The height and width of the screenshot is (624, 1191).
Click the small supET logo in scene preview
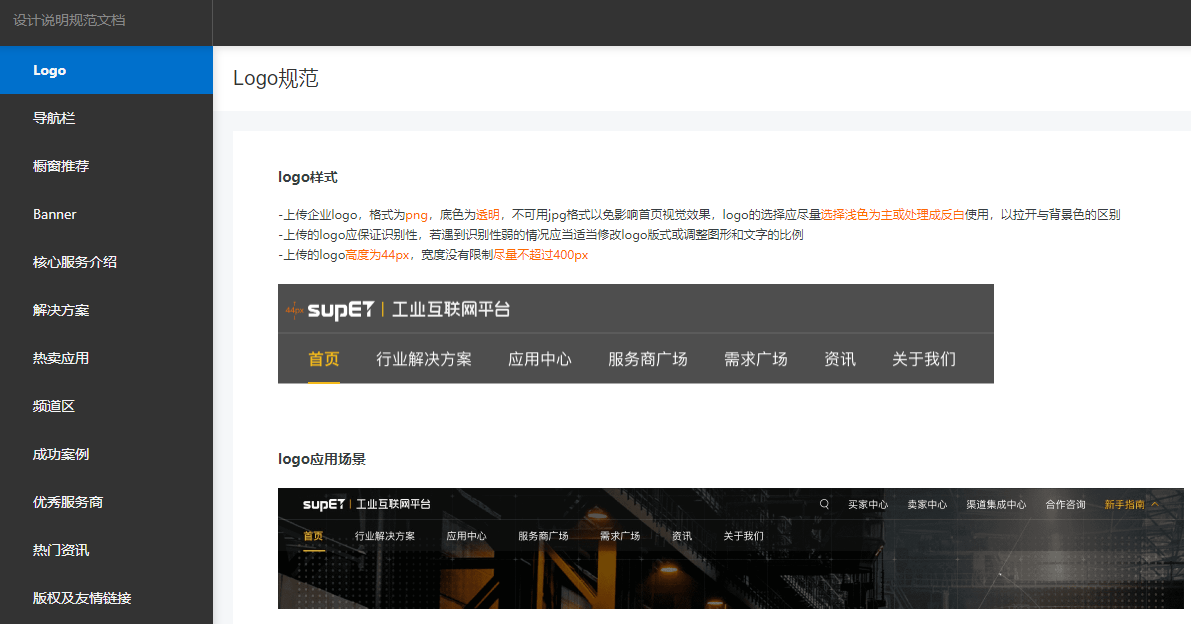coord(324,504)
